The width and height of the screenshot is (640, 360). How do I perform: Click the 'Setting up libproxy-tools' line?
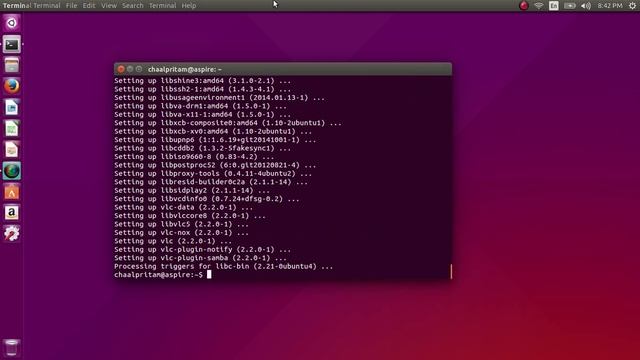pos(213,174)
